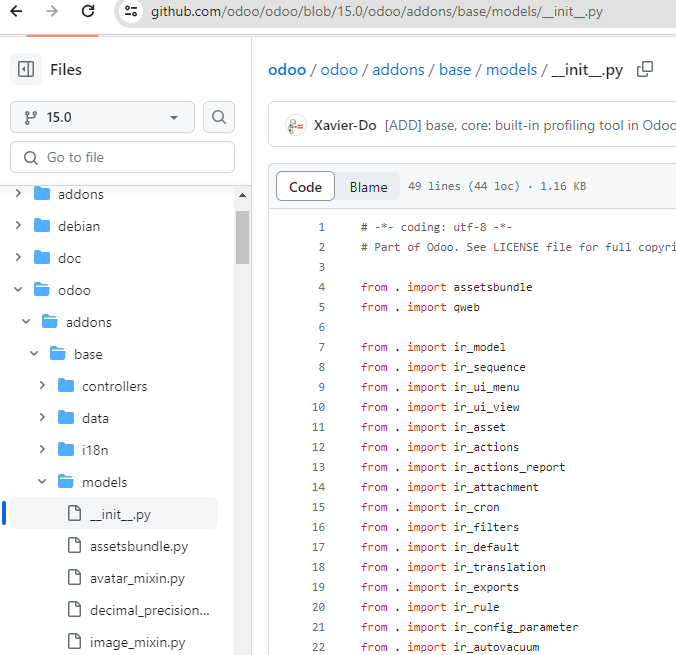676x655 pixels.
Task: Go back using the browser back arrow
Action: coord(16,11)
